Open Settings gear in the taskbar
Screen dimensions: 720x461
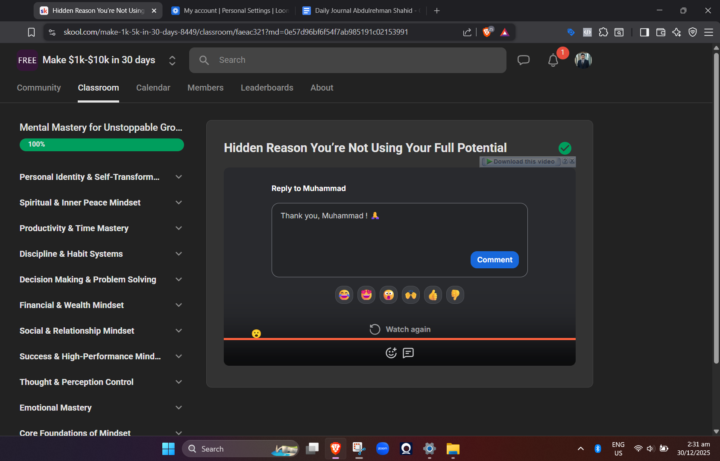pos(429,449)
